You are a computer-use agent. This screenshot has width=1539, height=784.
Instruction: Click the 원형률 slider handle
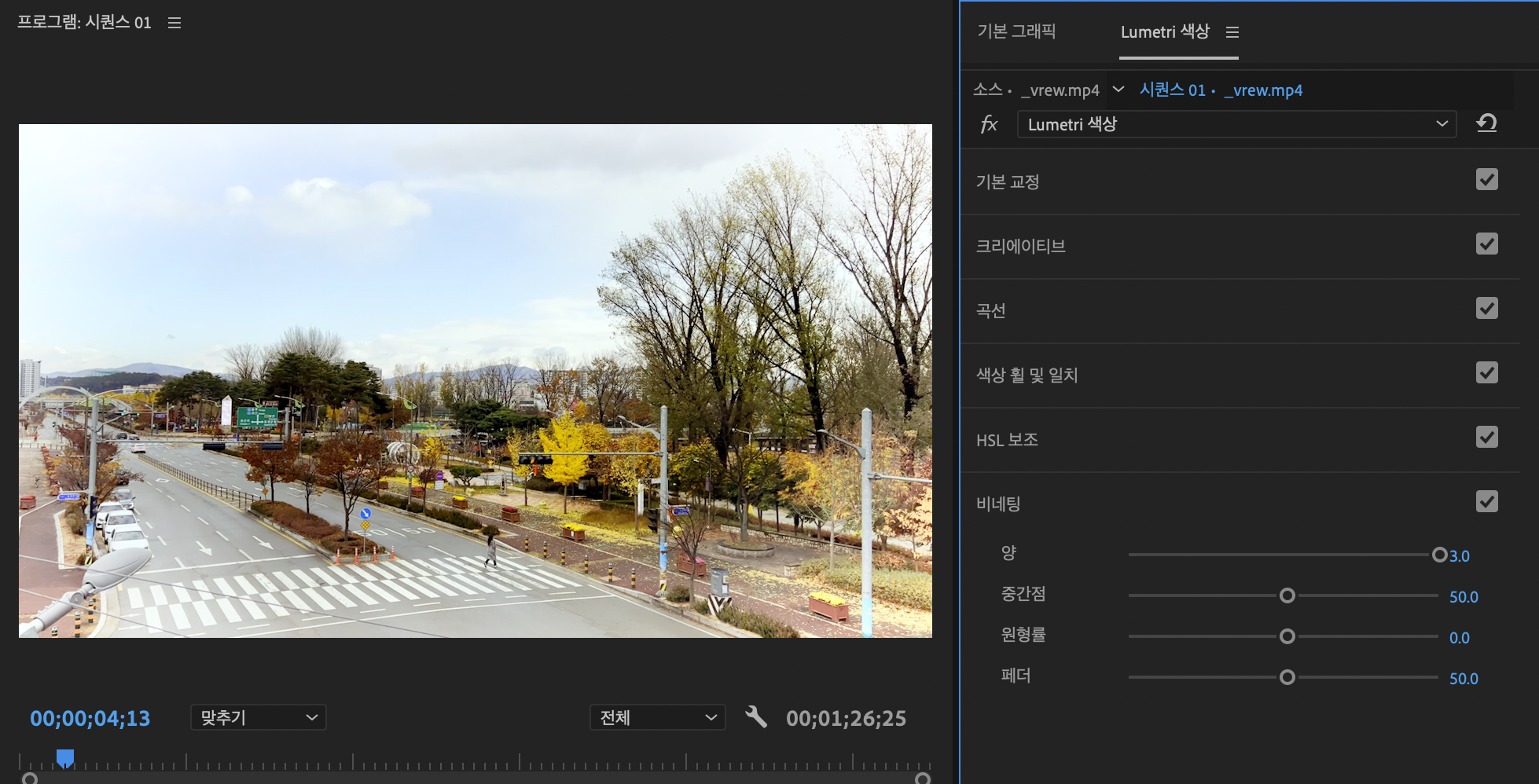point(1287,636)
